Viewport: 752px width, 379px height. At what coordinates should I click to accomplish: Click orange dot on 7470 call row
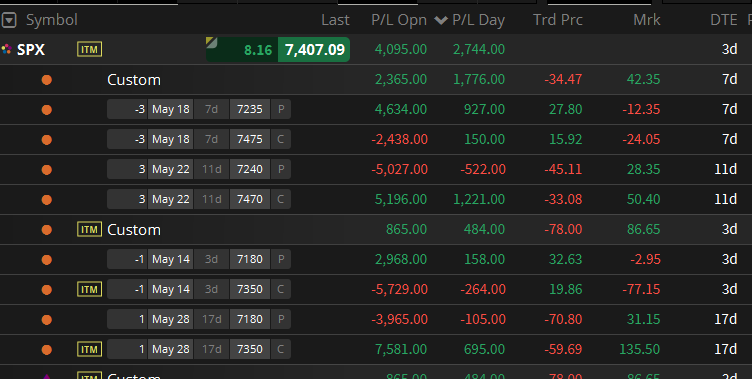47,200
